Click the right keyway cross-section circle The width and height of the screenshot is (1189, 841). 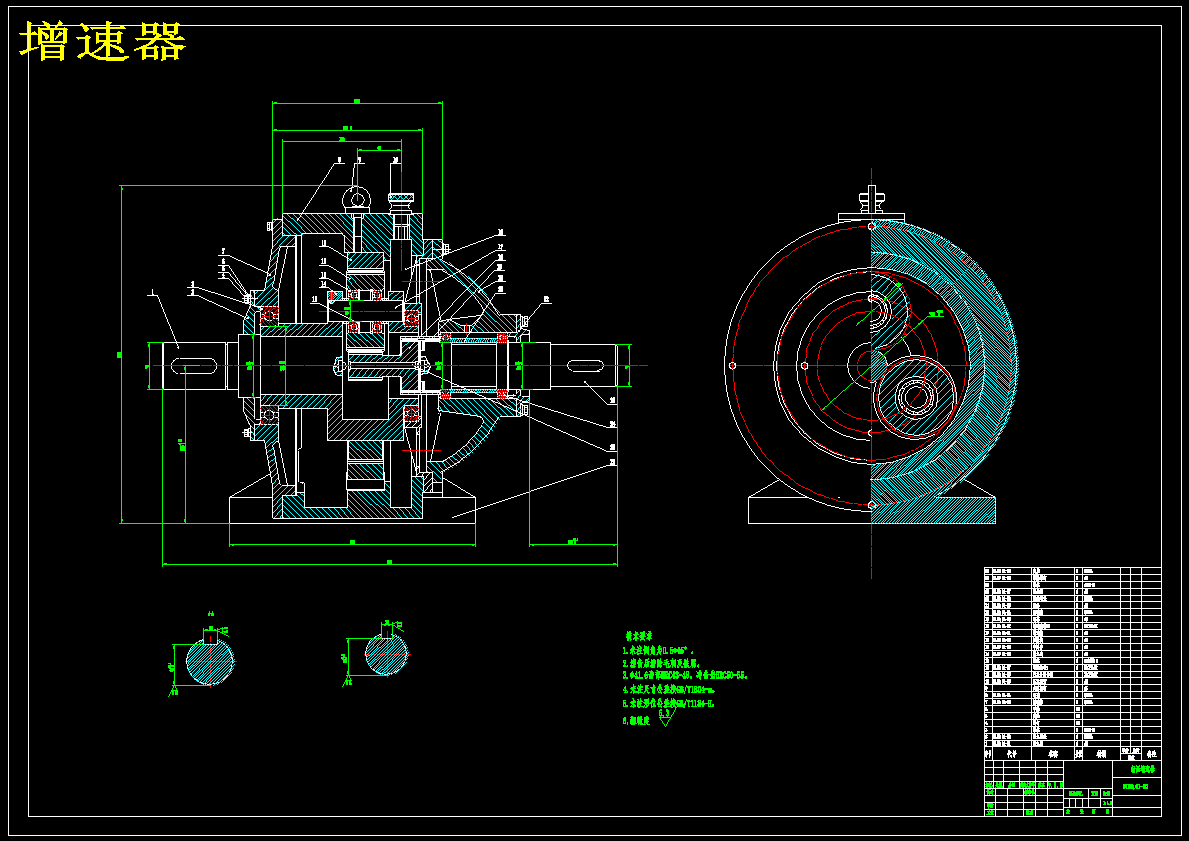click(387, 654)
